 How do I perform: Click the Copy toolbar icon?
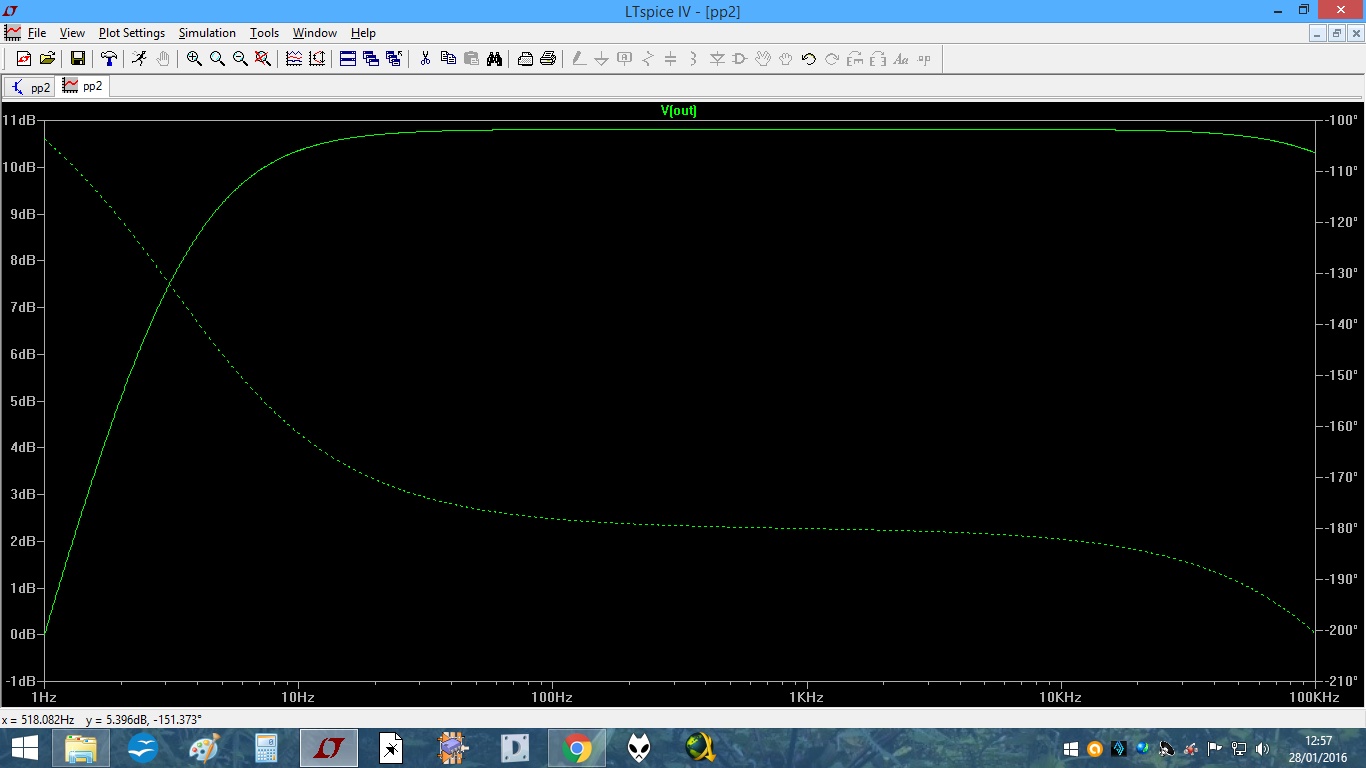pos(448,59)
